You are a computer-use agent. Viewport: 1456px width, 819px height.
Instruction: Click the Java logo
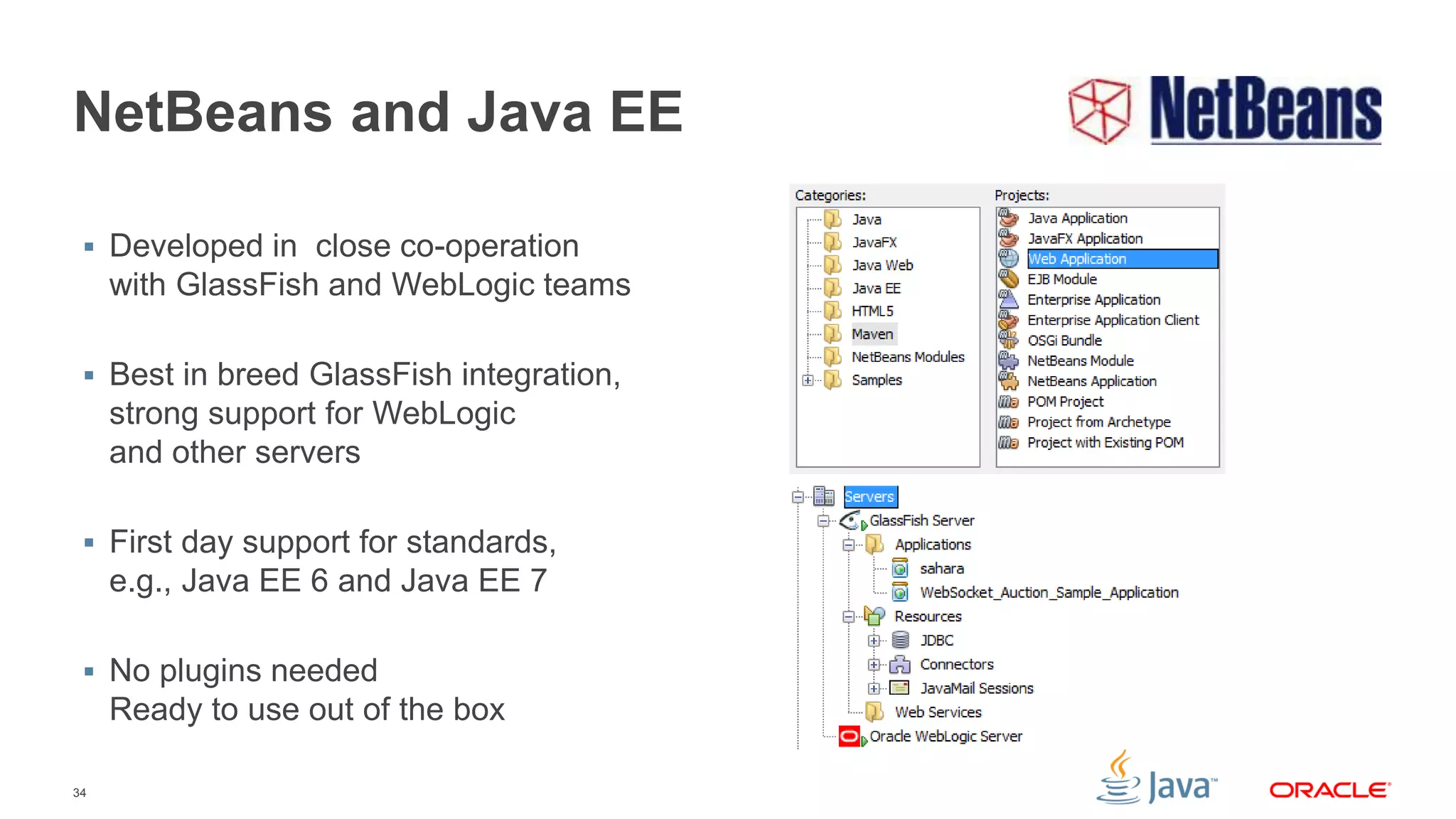[1157, 777]
